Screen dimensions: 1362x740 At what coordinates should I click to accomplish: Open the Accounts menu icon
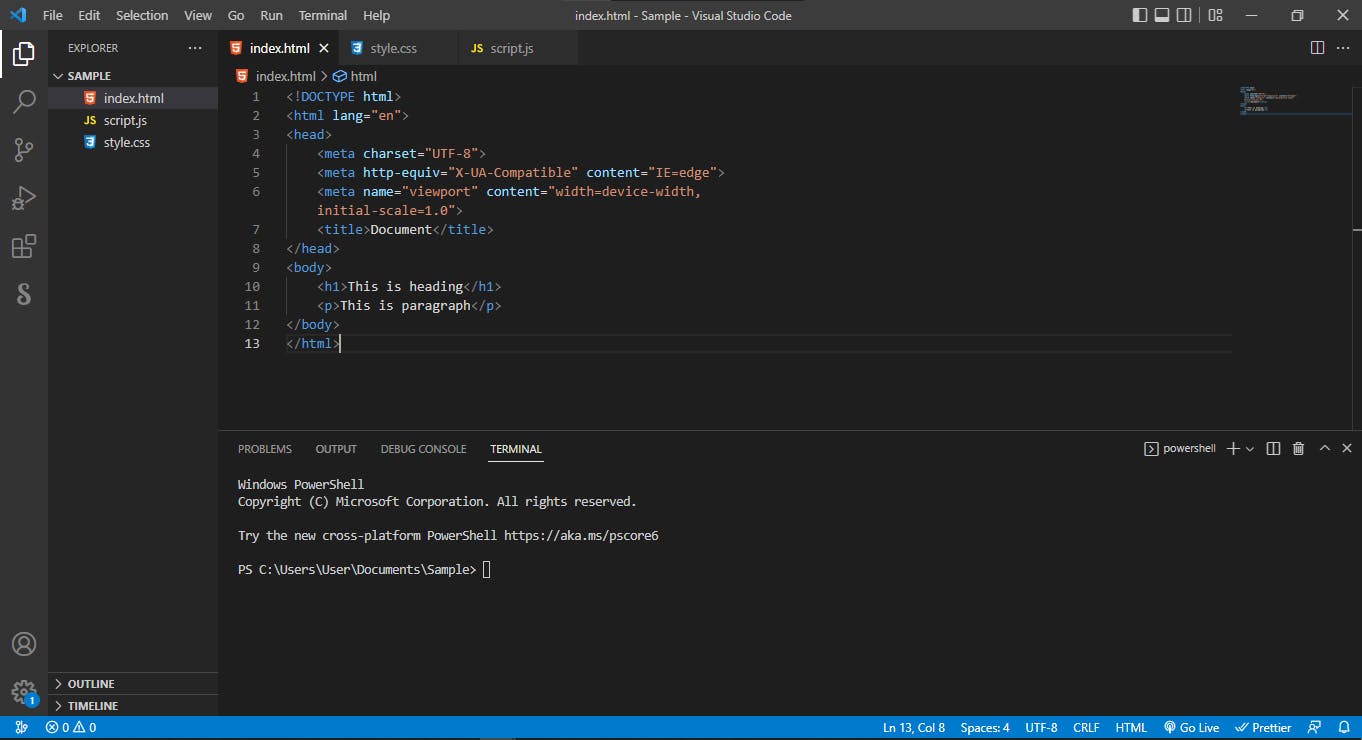pos(24,644)
